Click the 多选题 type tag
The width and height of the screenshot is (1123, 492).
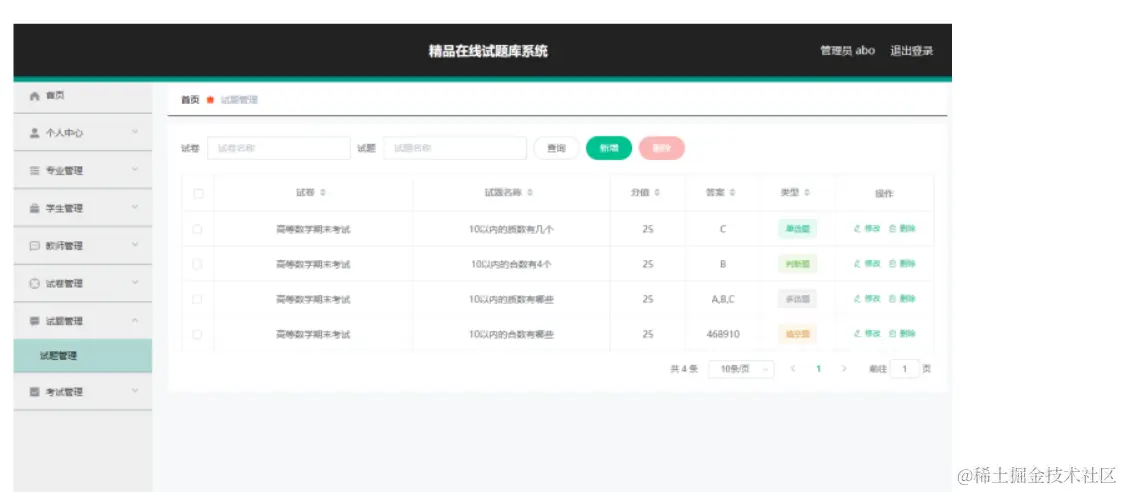pos(797,299)
